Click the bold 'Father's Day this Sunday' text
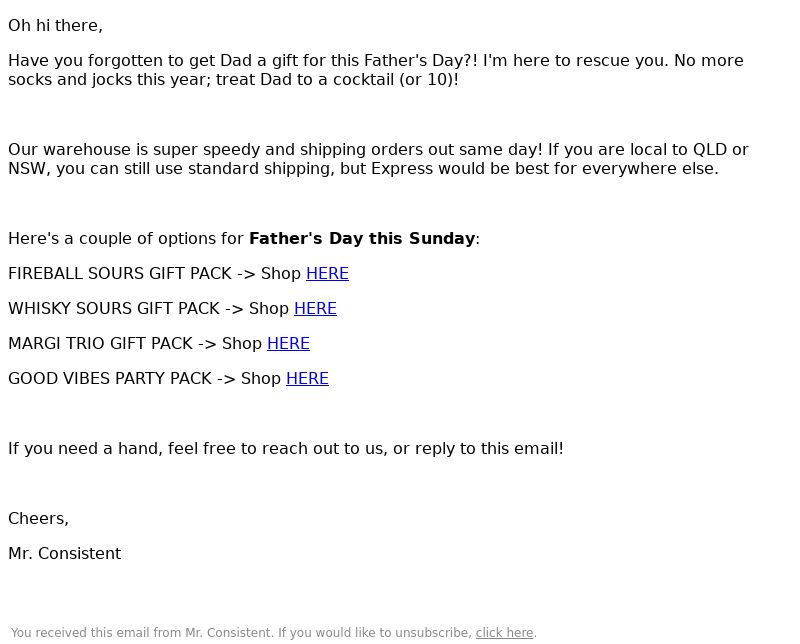 (x=362, y=238)
